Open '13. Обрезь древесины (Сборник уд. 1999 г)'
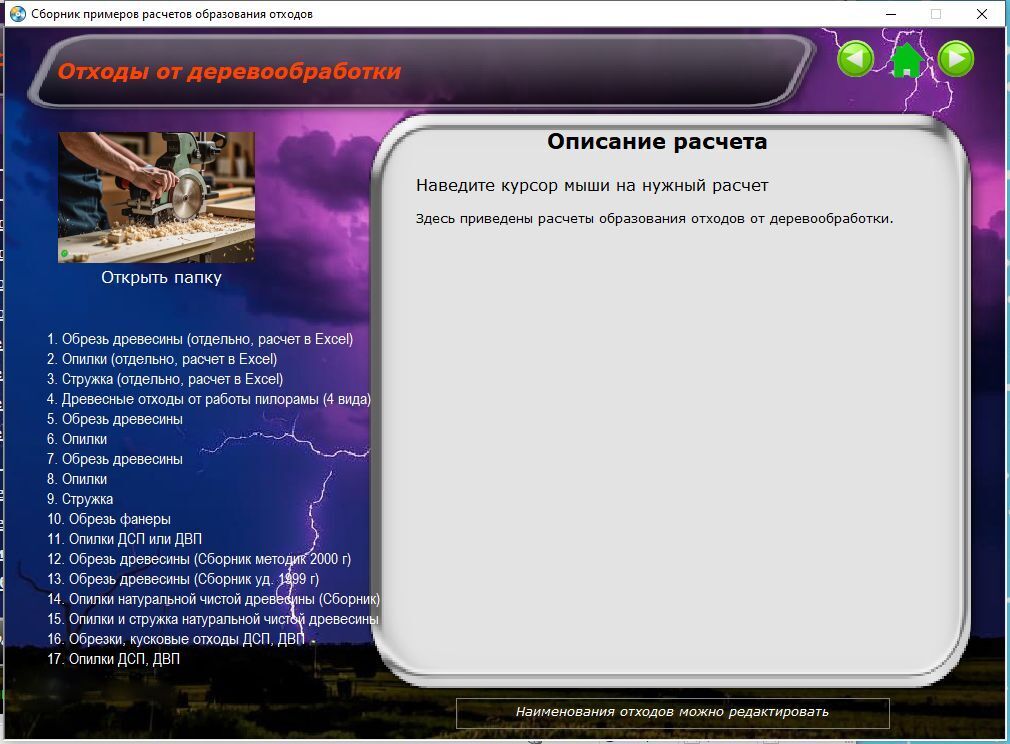The width and height of the screenshot is (1010, 744). pyautogui.click(x=183, y=579)
